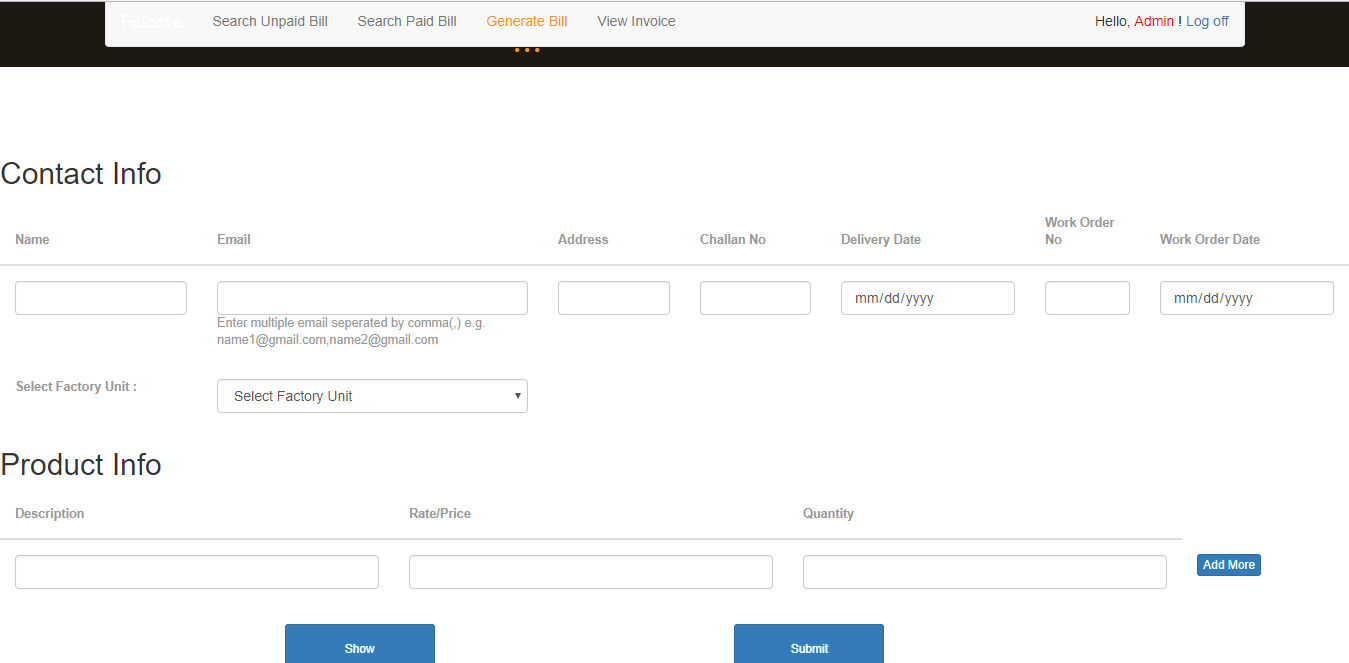The width and height of the screenshot is (1349, 663).
Task: Set the Work Order Date field
Action: point(1246,298)
